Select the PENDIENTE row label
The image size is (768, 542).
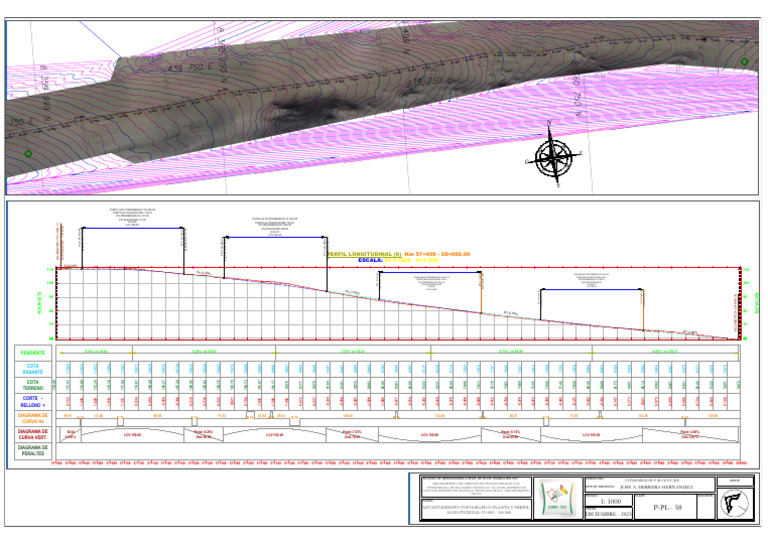coord(33,353)
